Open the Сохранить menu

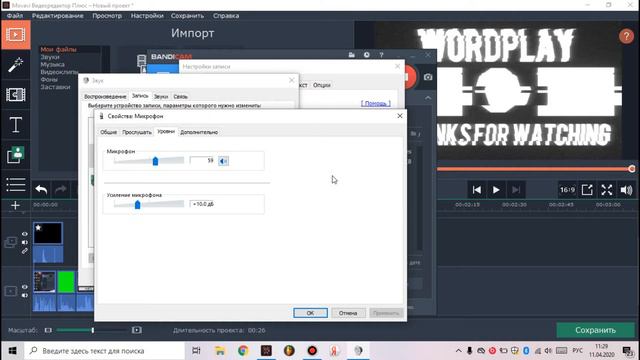coord(187,16)
